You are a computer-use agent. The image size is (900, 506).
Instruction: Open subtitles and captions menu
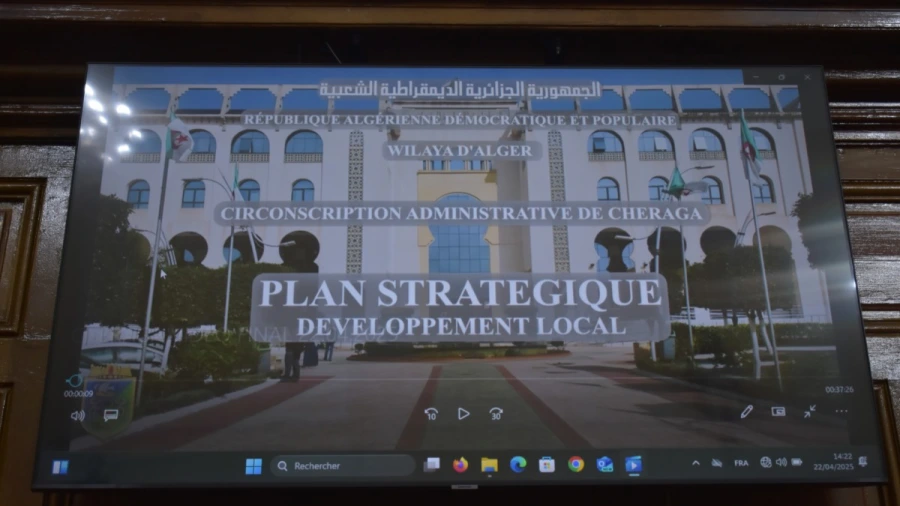point(111,415)
